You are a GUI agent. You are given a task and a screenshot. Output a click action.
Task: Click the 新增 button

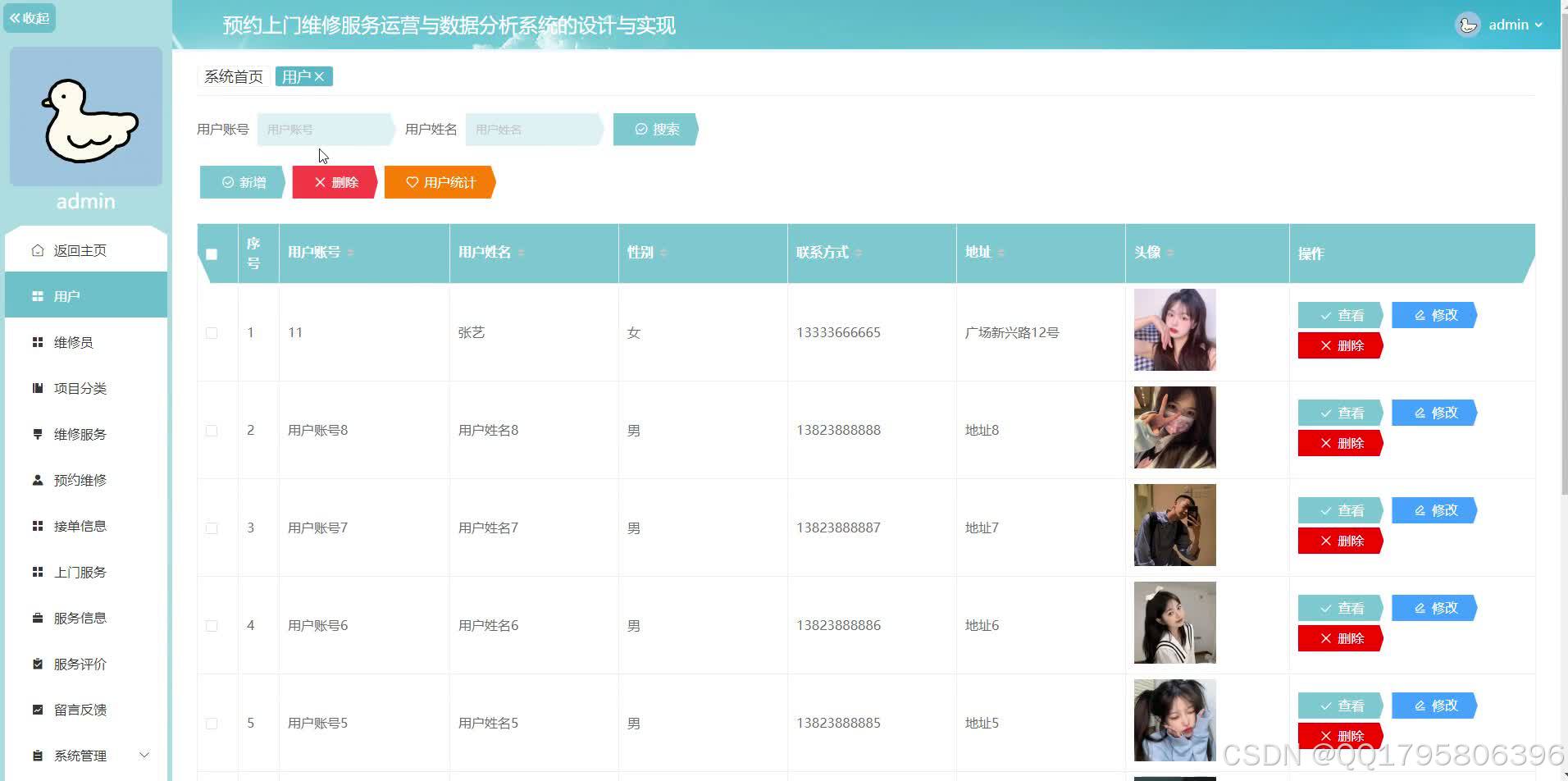(243, 182)
